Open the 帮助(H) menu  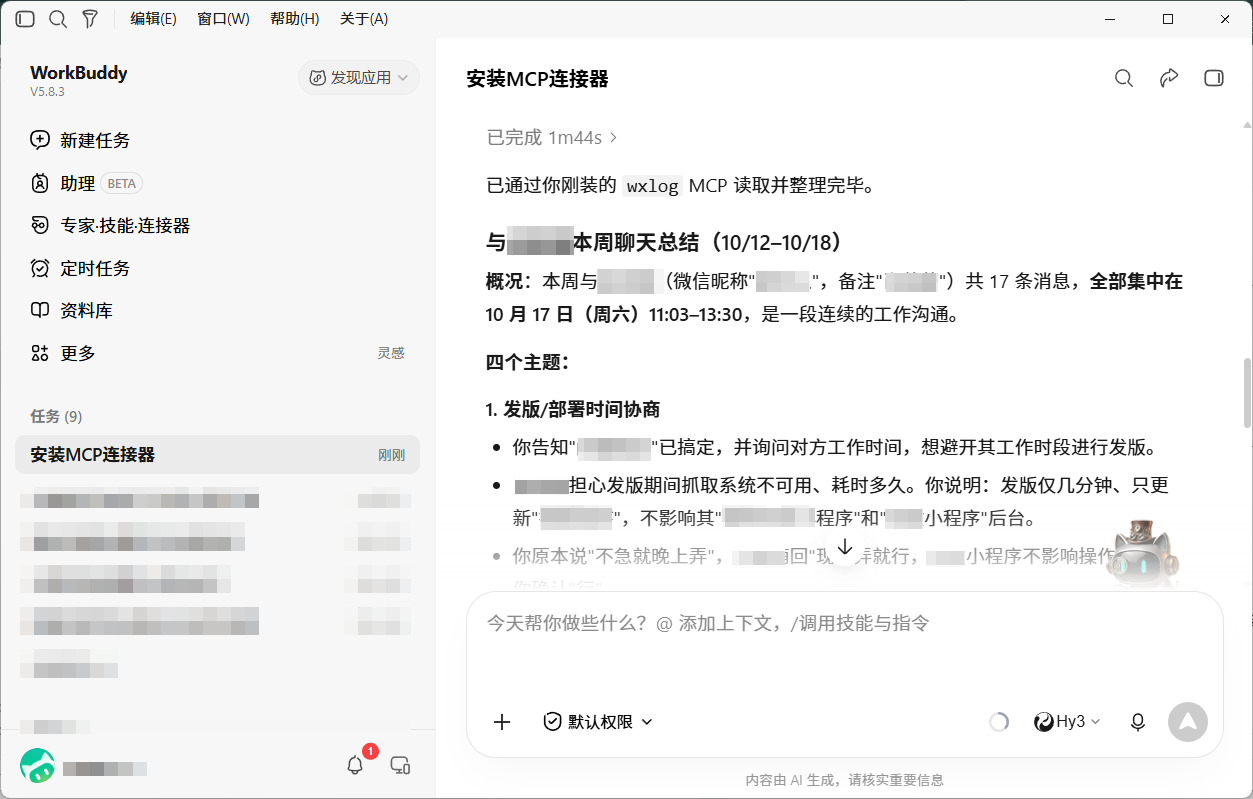[x=294, y=19]
